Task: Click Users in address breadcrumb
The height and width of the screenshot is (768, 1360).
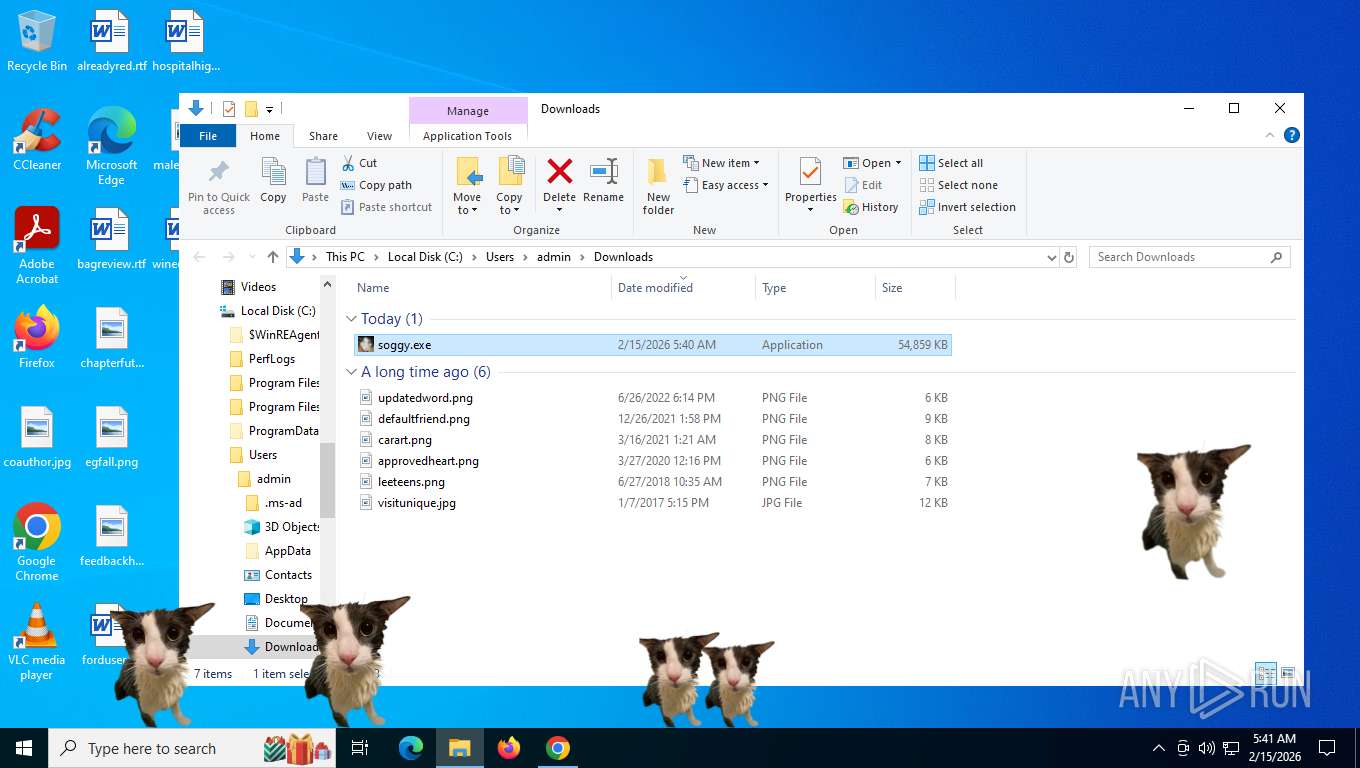Action: click(500, 257)
